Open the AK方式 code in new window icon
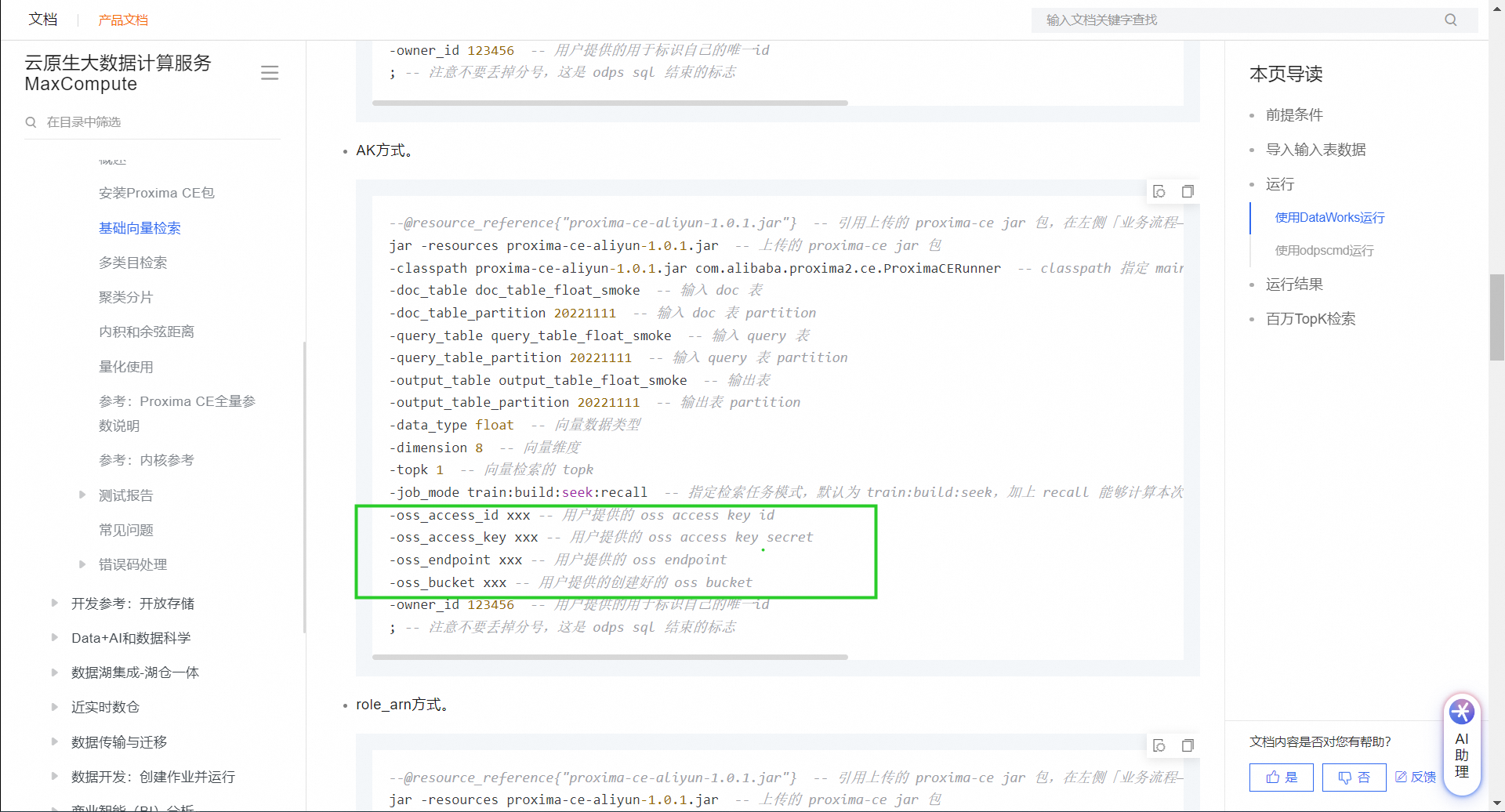Image resolution: width=1505 pixels, height=812 pixels. pyautogui.click(x=1159, y=191)
